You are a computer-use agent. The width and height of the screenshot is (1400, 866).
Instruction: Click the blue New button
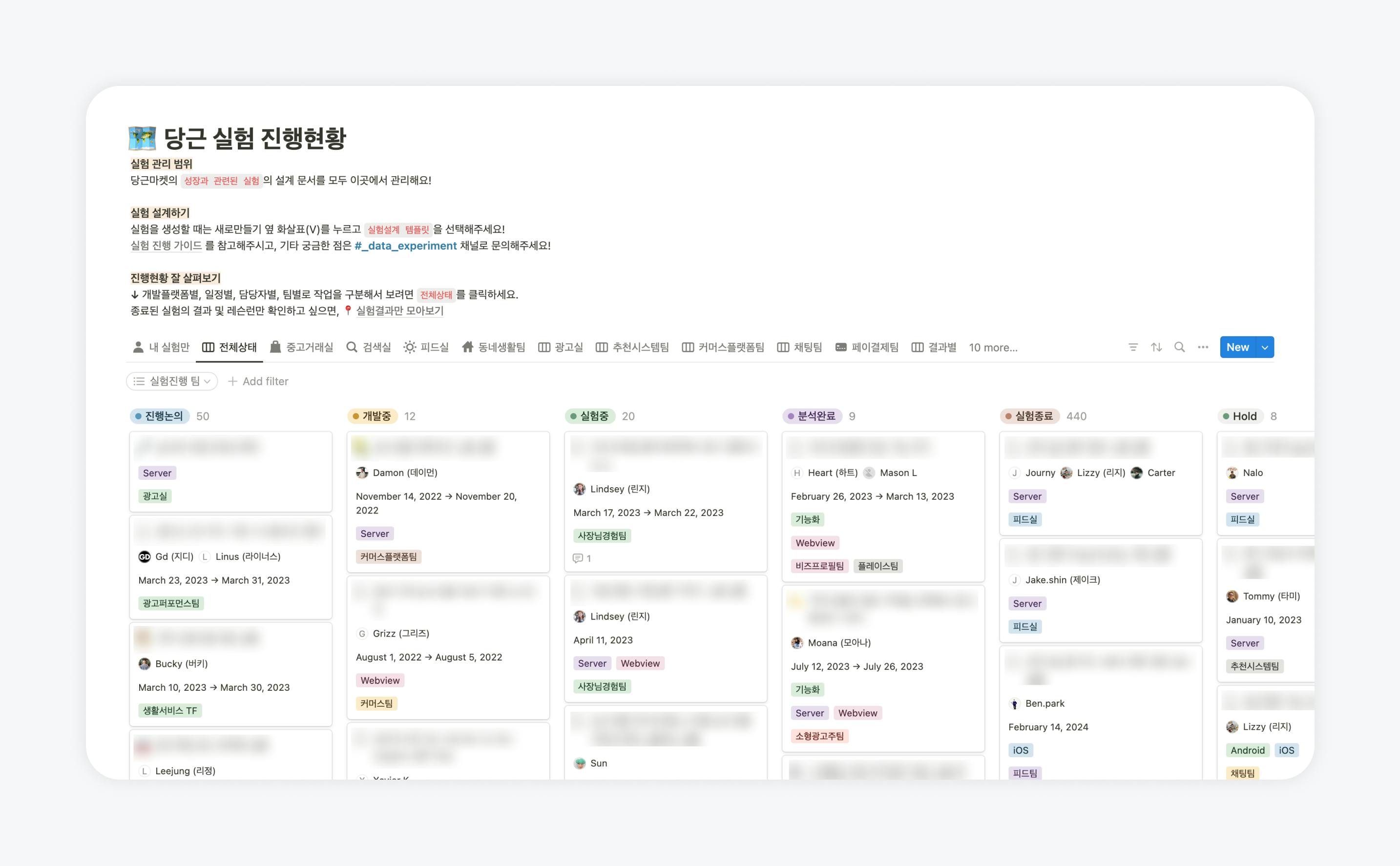click(x=1237, y=347)
